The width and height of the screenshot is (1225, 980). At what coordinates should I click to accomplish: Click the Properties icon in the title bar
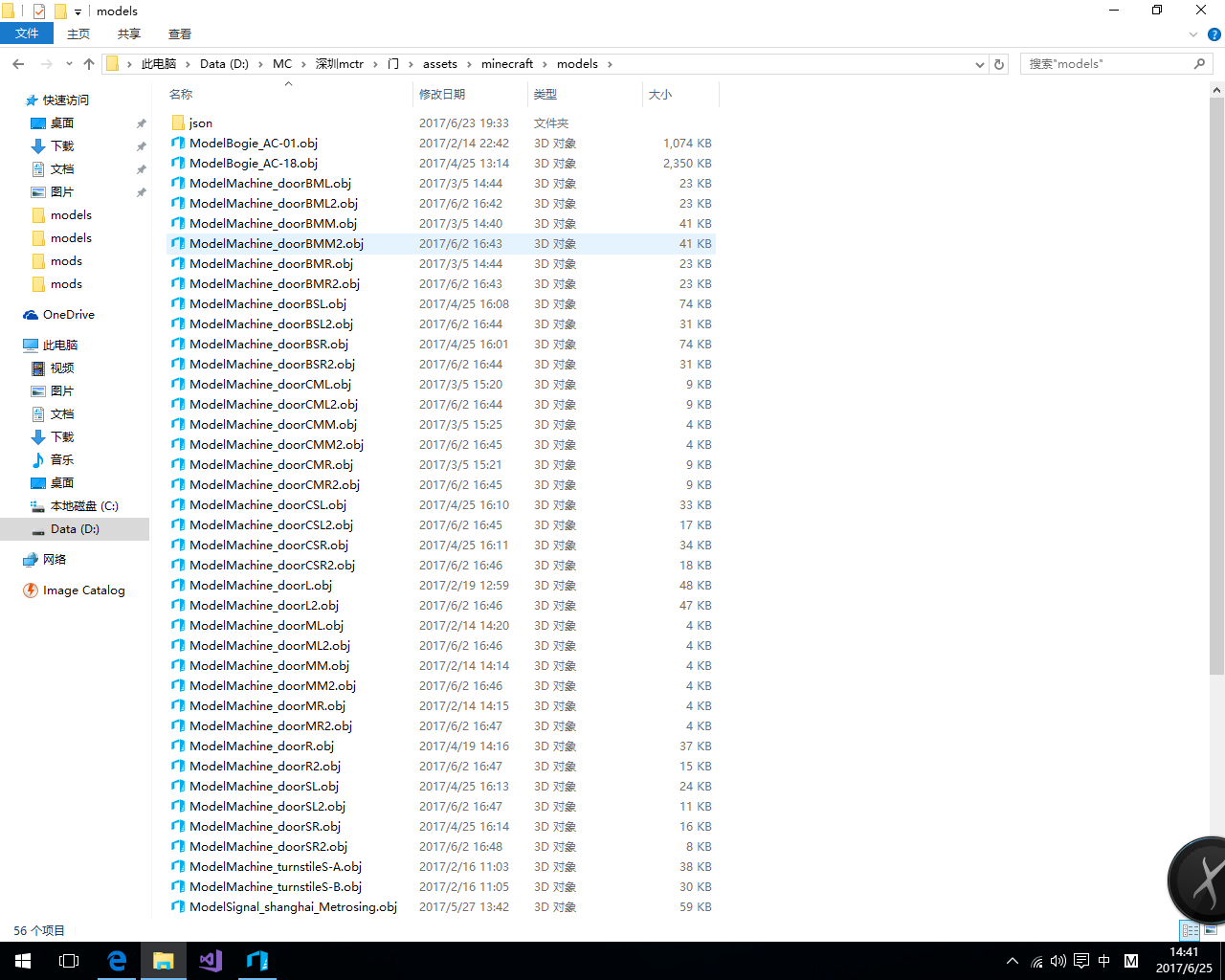tap(39, 11)
